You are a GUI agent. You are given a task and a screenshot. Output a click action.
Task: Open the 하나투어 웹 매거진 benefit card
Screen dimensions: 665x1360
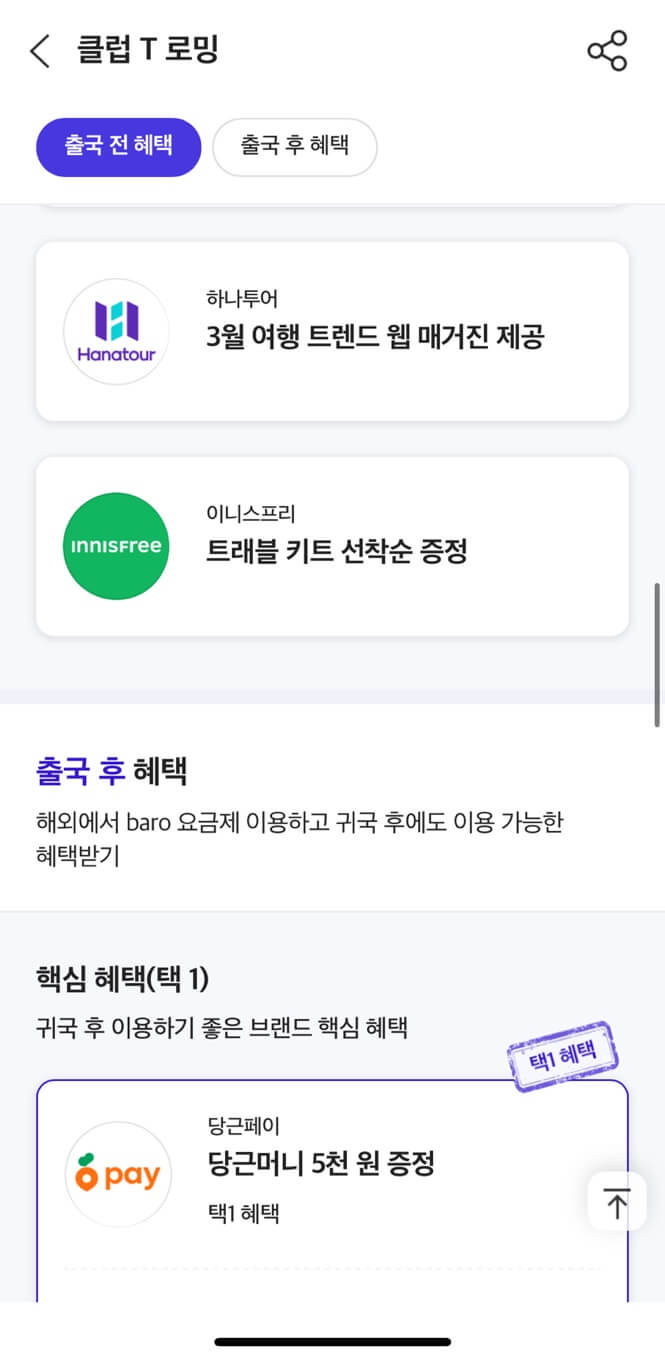[x=332, y=331]
